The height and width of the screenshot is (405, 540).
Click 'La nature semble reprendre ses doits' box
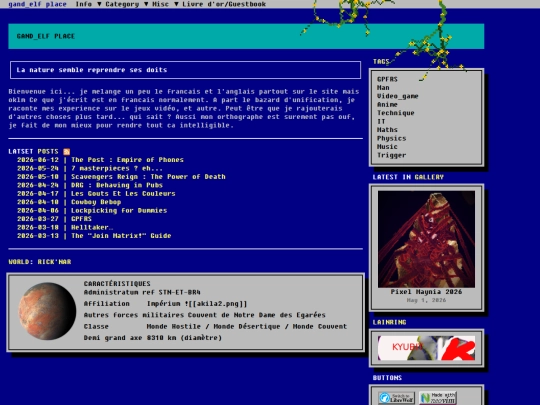(186, 70)
